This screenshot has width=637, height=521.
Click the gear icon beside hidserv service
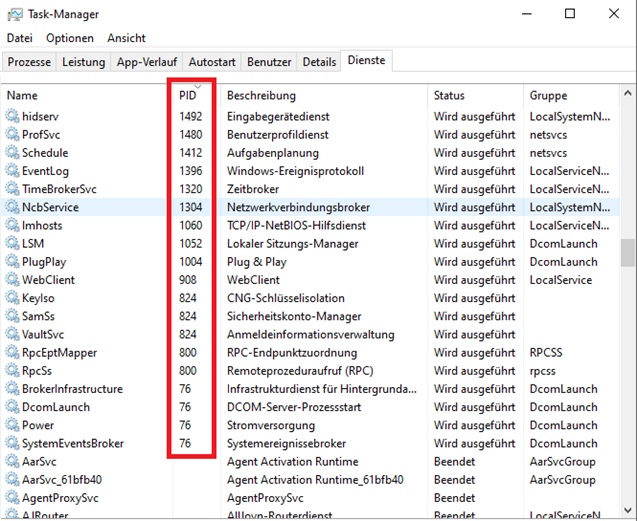click(x=13, y=117)
